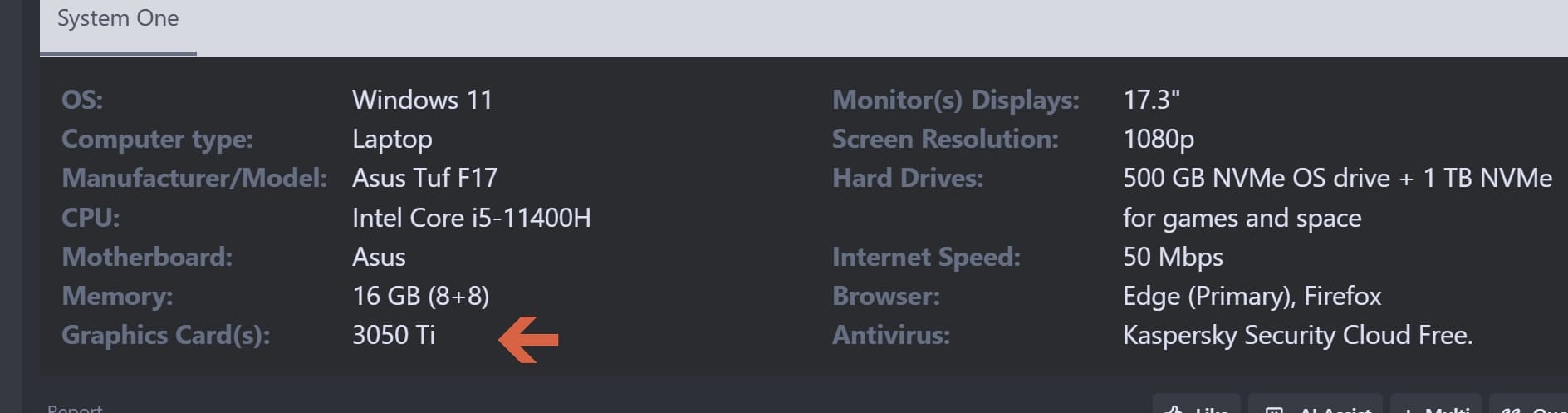Click the Like button
The height and width of the screenshot is (413, 1568).
1197,405
